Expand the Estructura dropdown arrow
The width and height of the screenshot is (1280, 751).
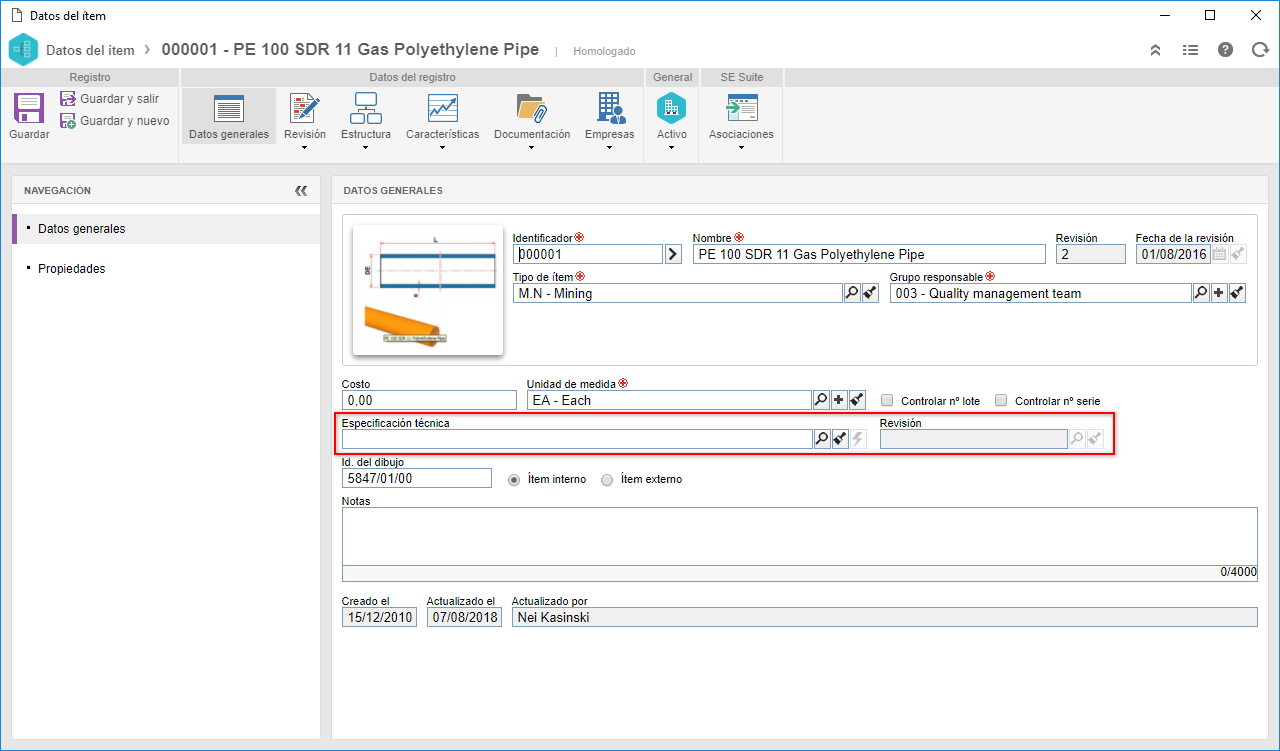click(366, 148)
